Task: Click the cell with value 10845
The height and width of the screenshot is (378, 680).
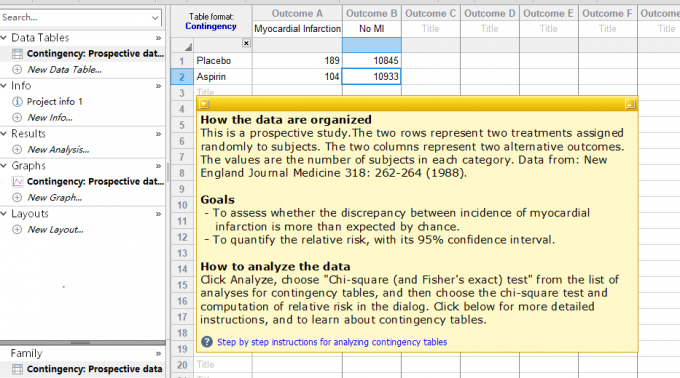Action: pyautogui.click(x=372, y=61)
